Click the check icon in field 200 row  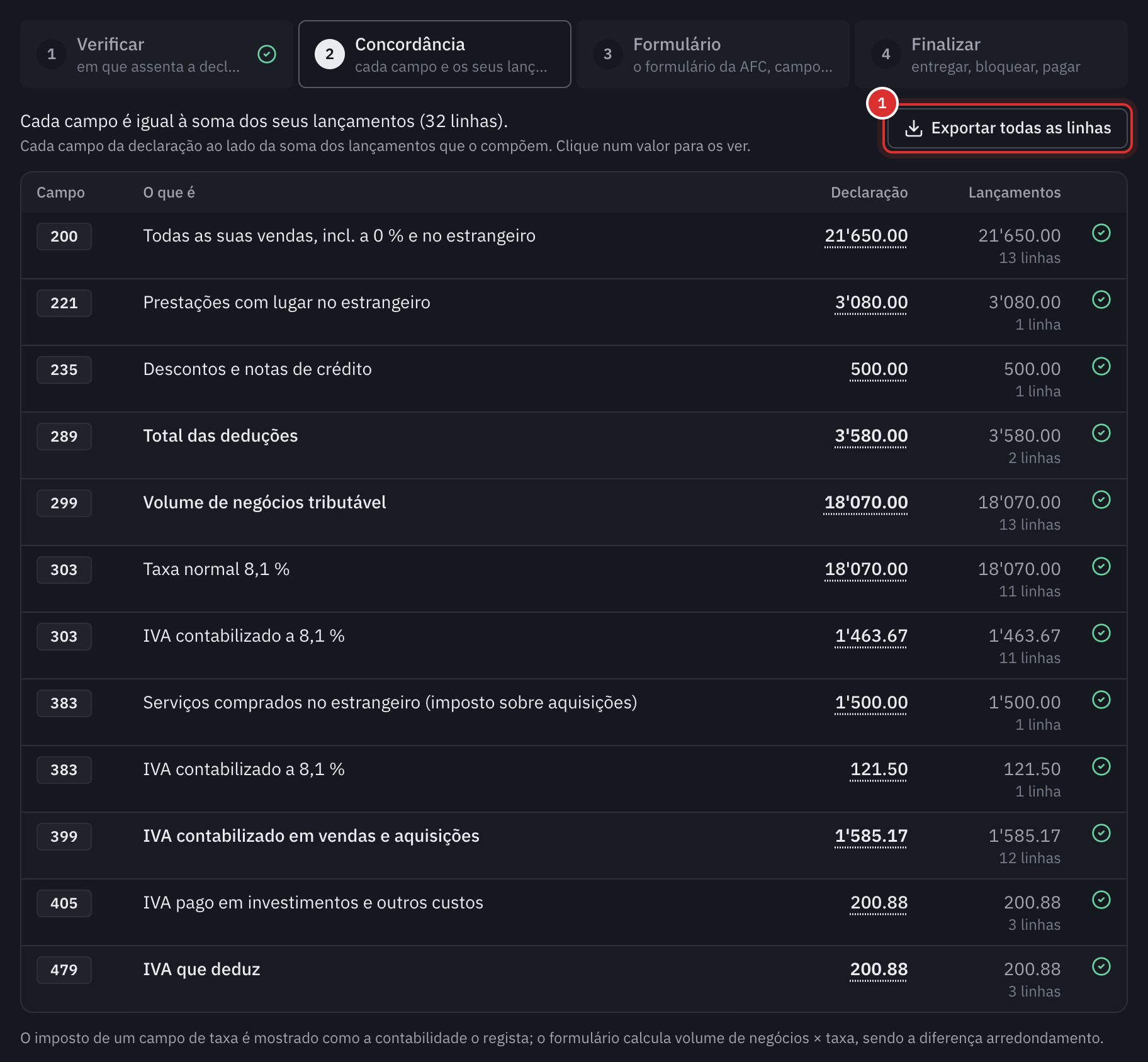click(1101, 233)
